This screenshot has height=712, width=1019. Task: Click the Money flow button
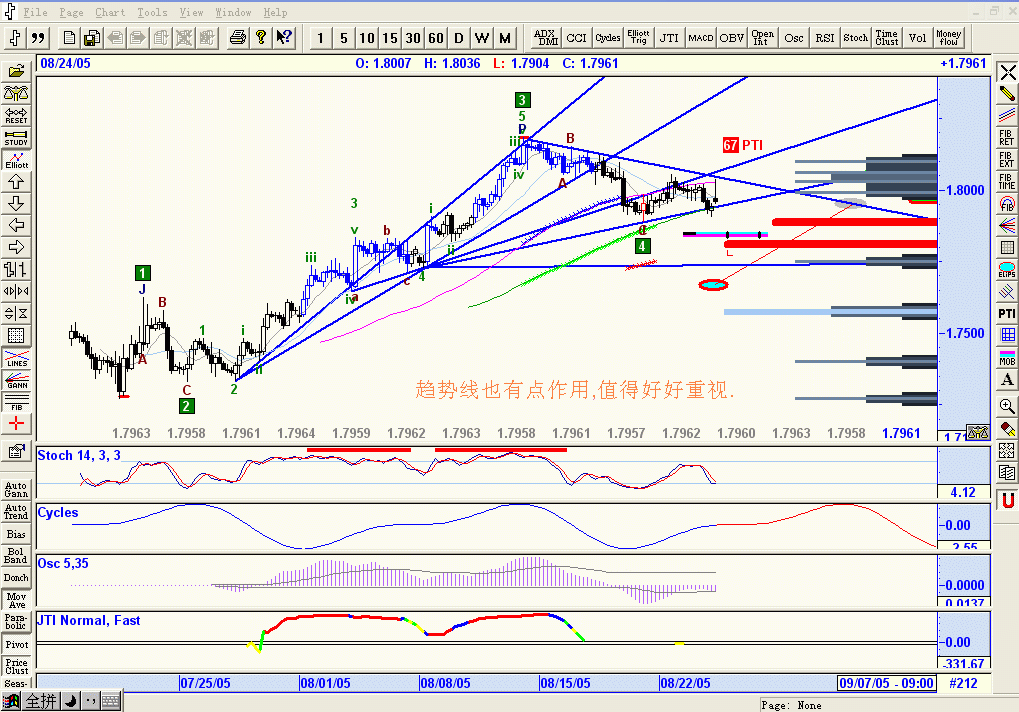click(x=949, y=38)
